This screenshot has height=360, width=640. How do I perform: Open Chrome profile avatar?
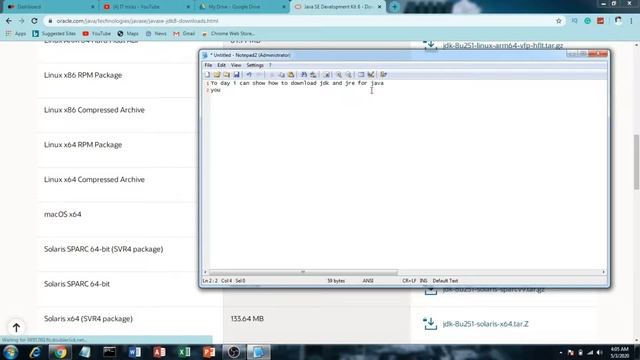coord(618,21)
